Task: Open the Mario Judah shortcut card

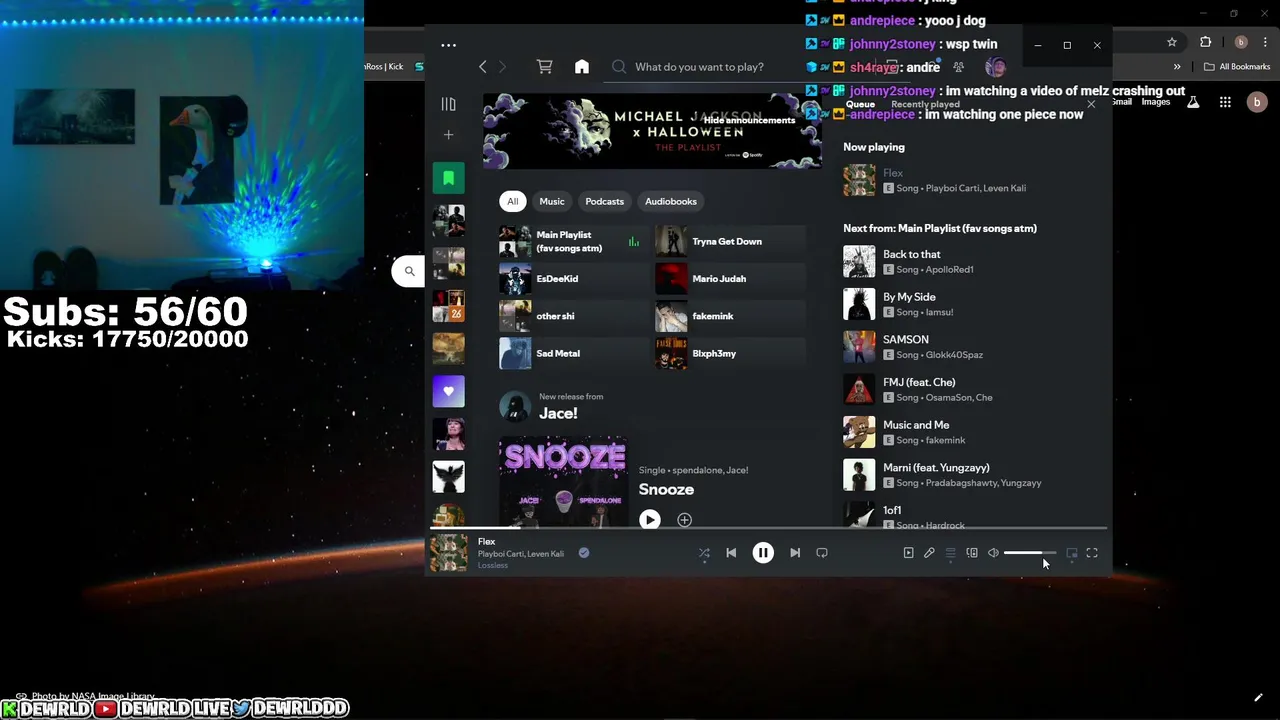Action: click(730, 279)
